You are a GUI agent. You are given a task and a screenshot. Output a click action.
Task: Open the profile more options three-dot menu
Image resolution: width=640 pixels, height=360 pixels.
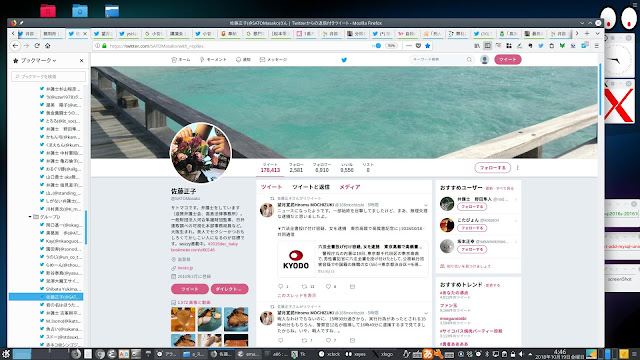click(x=518, y=168)
